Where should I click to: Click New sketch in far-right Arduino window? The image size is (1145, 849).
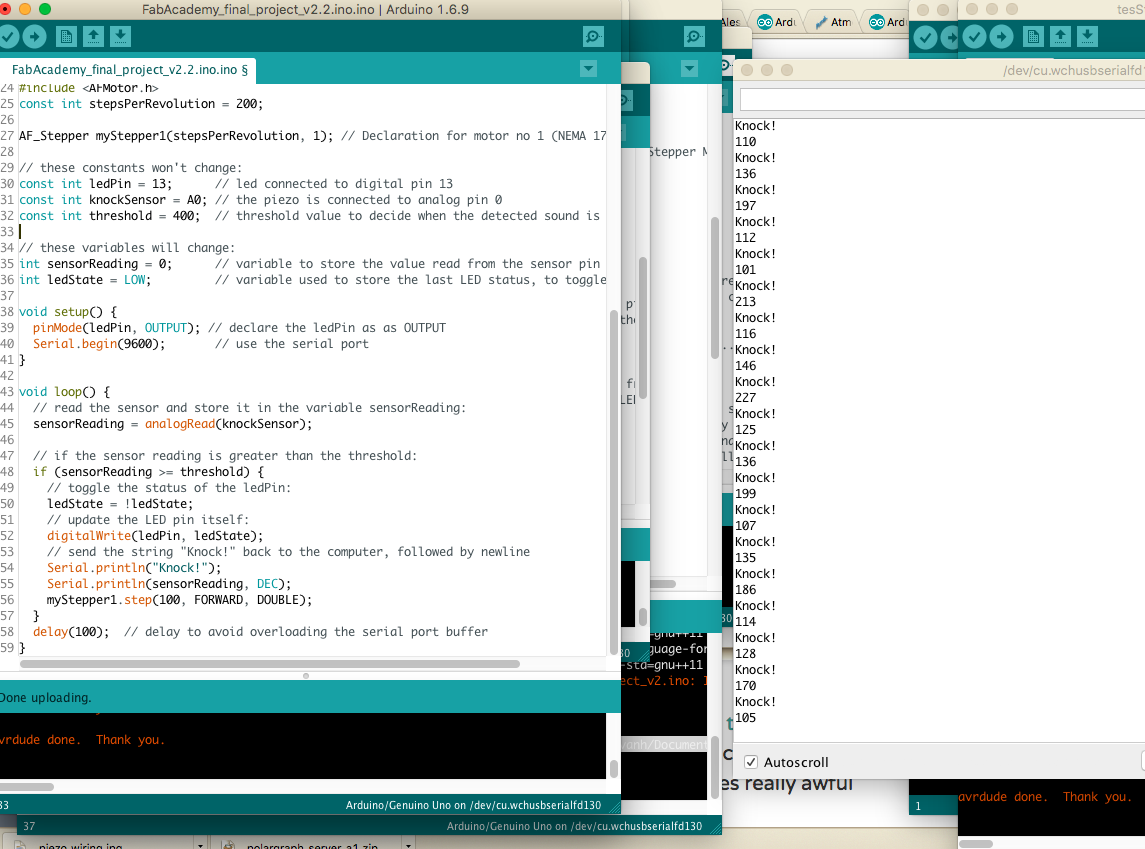point(1033,37)
